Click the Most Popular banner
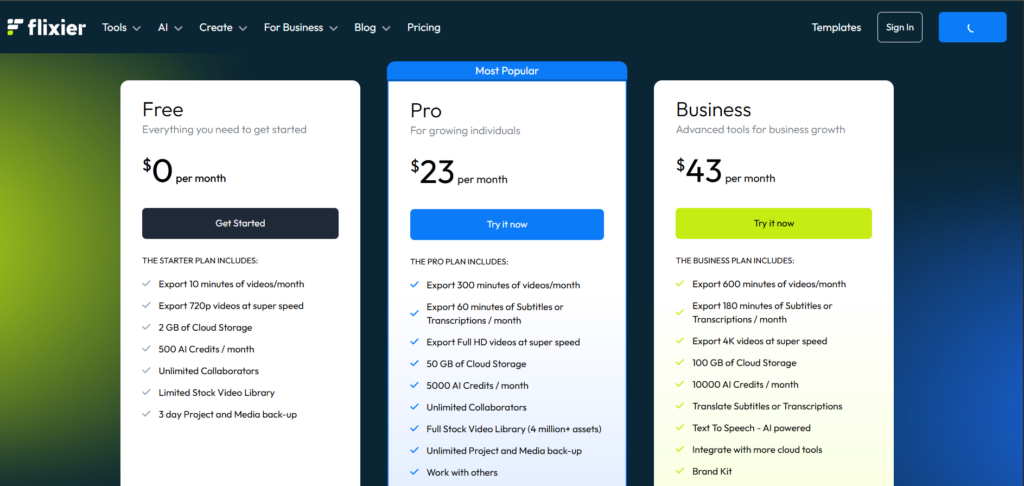This screenshot has width=1024, height=486. coord(507,71)
